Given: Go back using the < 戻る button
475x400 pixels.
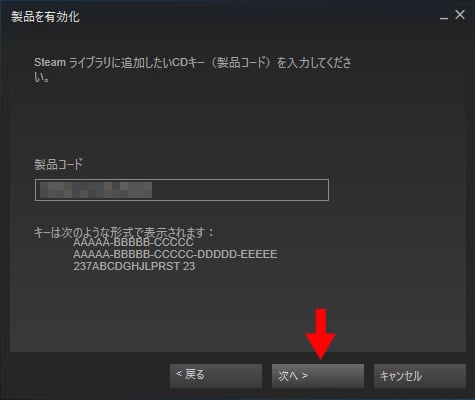Looking at the screenshot, I should pyautogui.click(x=216, y=376).
